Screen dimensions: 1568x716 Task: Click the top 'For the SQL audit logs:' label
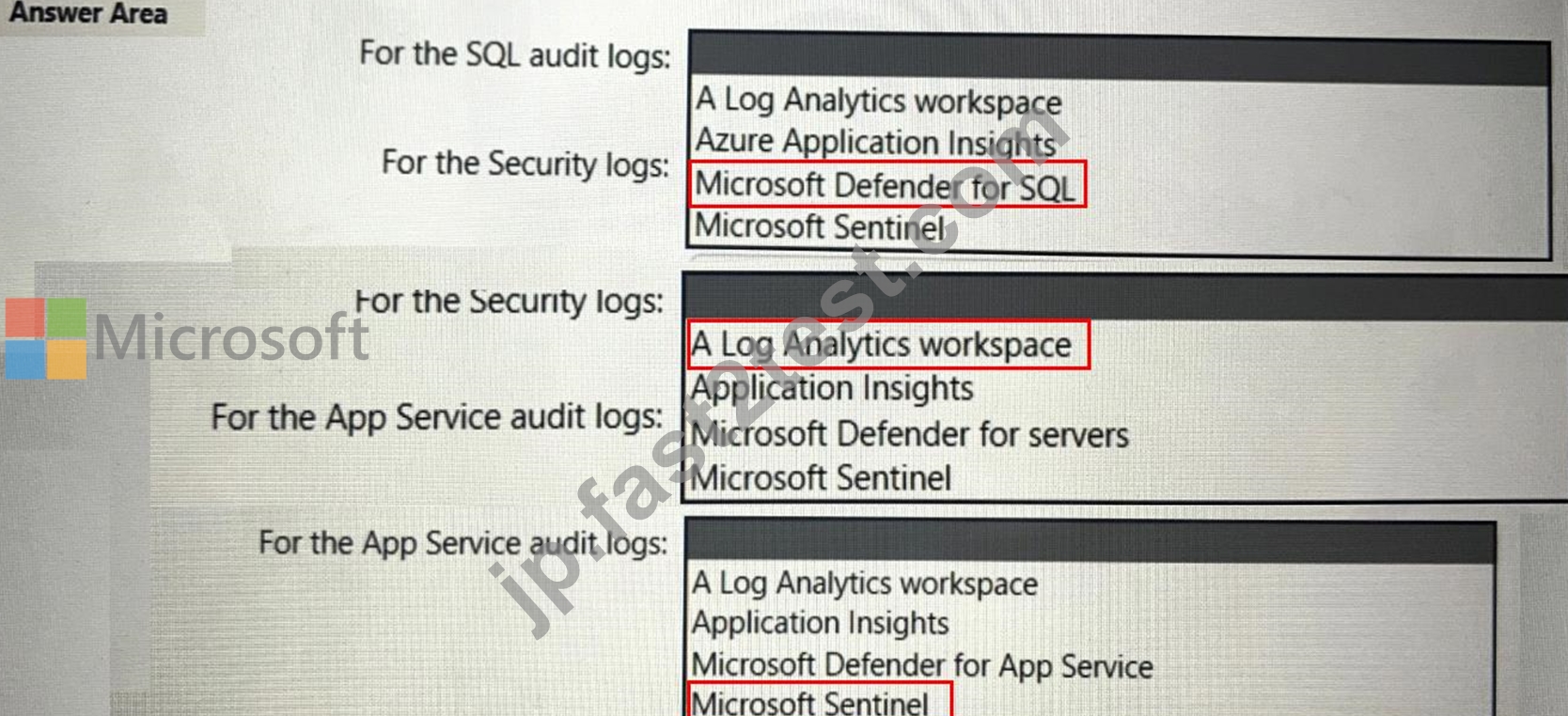click(x=515, y=54)
